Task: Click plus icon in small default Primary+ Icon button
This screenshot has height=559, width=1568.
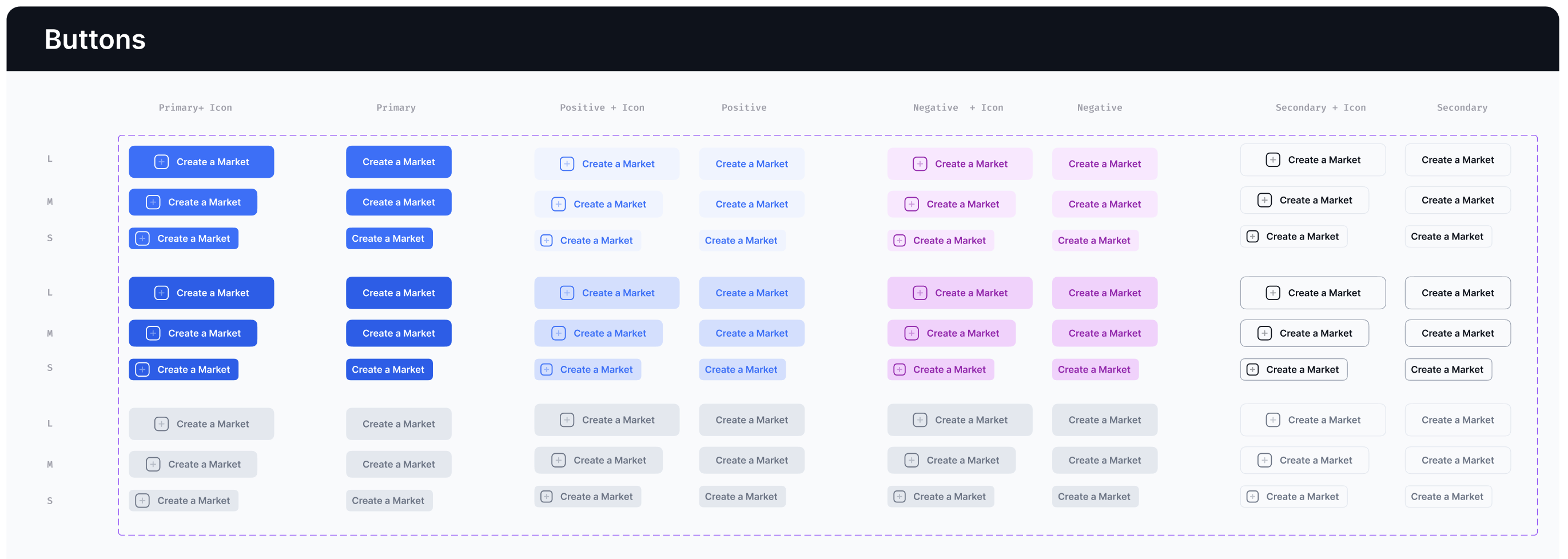Action: 142,238
